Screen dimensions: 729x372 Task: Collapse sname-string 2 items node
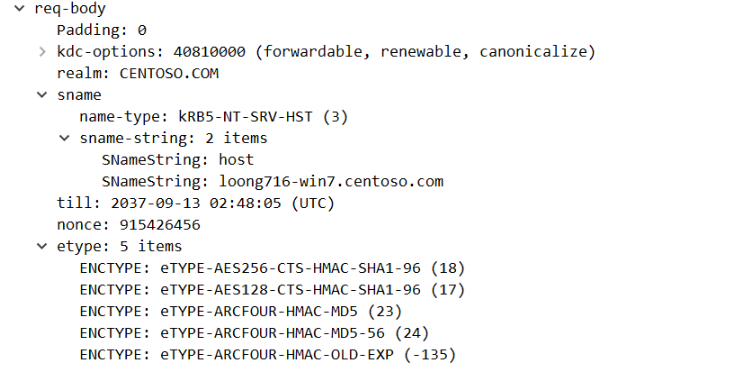64,138
